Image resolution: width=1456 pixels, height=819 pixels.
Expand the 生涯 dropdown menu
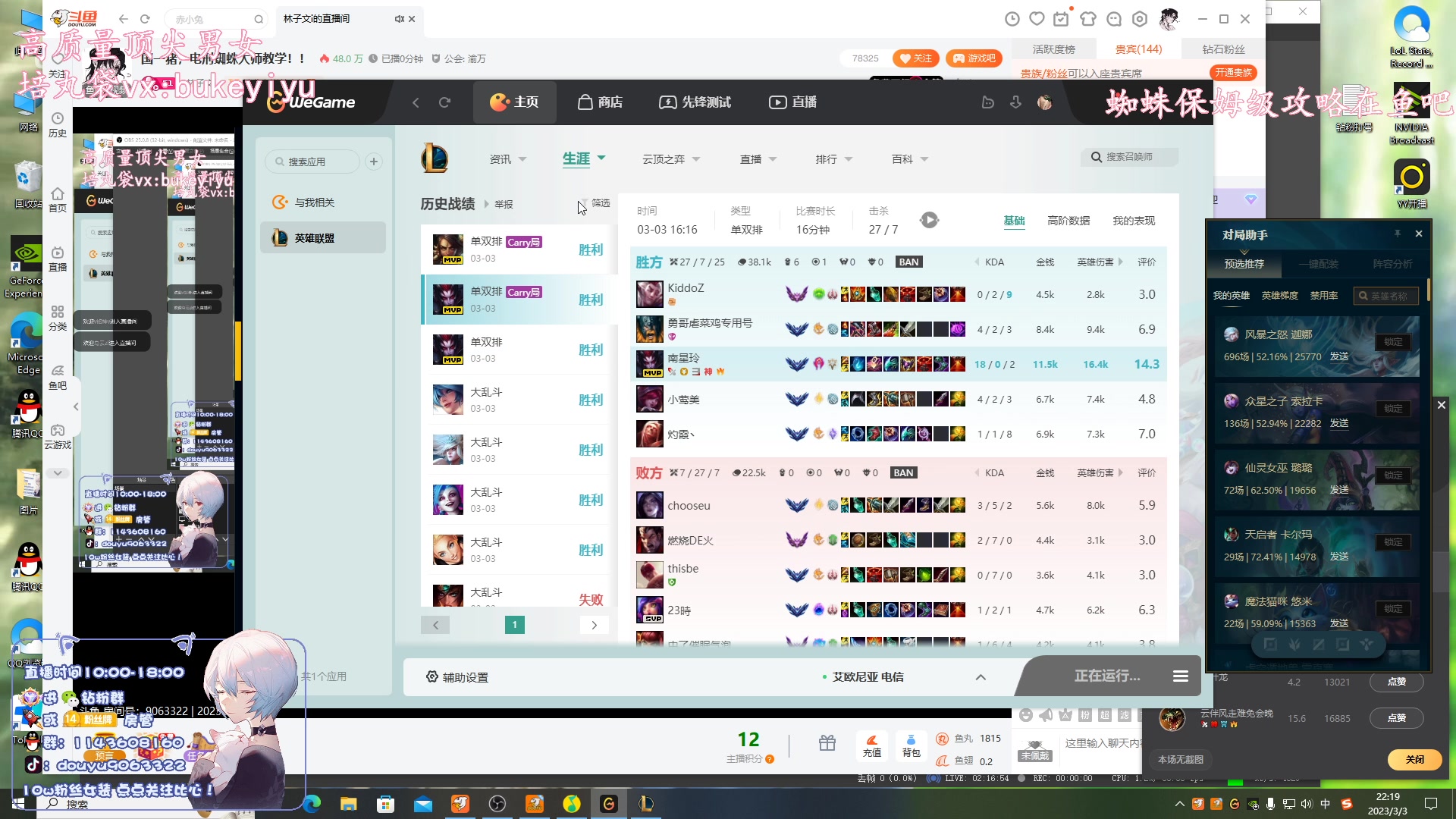point(601,158)
